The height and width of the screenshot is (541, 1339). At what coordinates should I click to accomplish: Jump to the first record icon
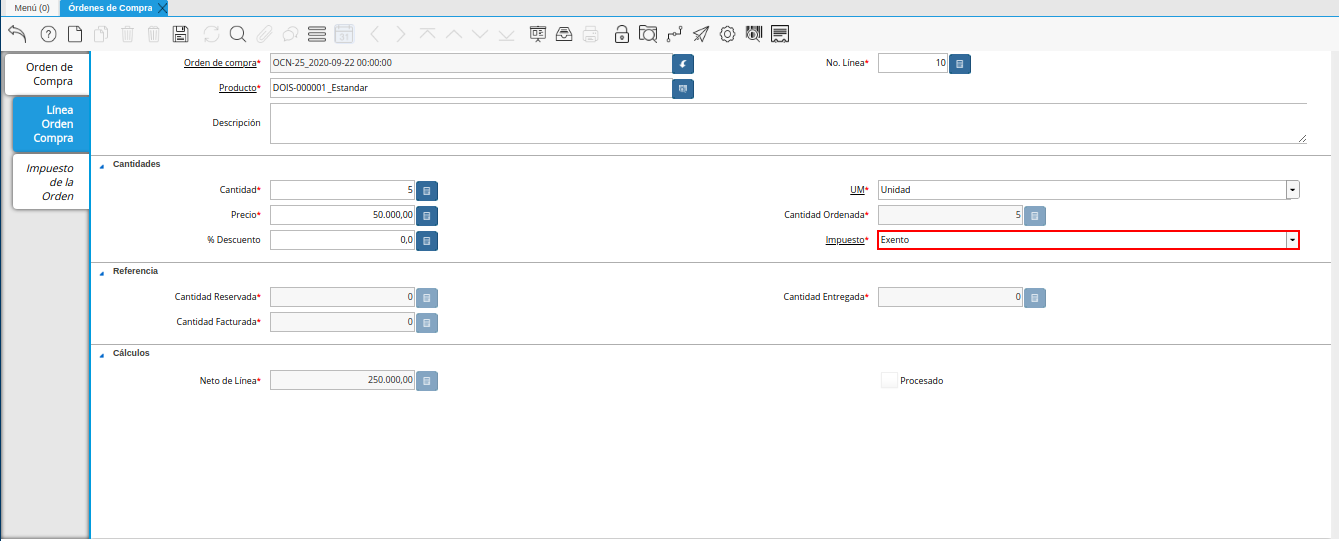point(428,34)
